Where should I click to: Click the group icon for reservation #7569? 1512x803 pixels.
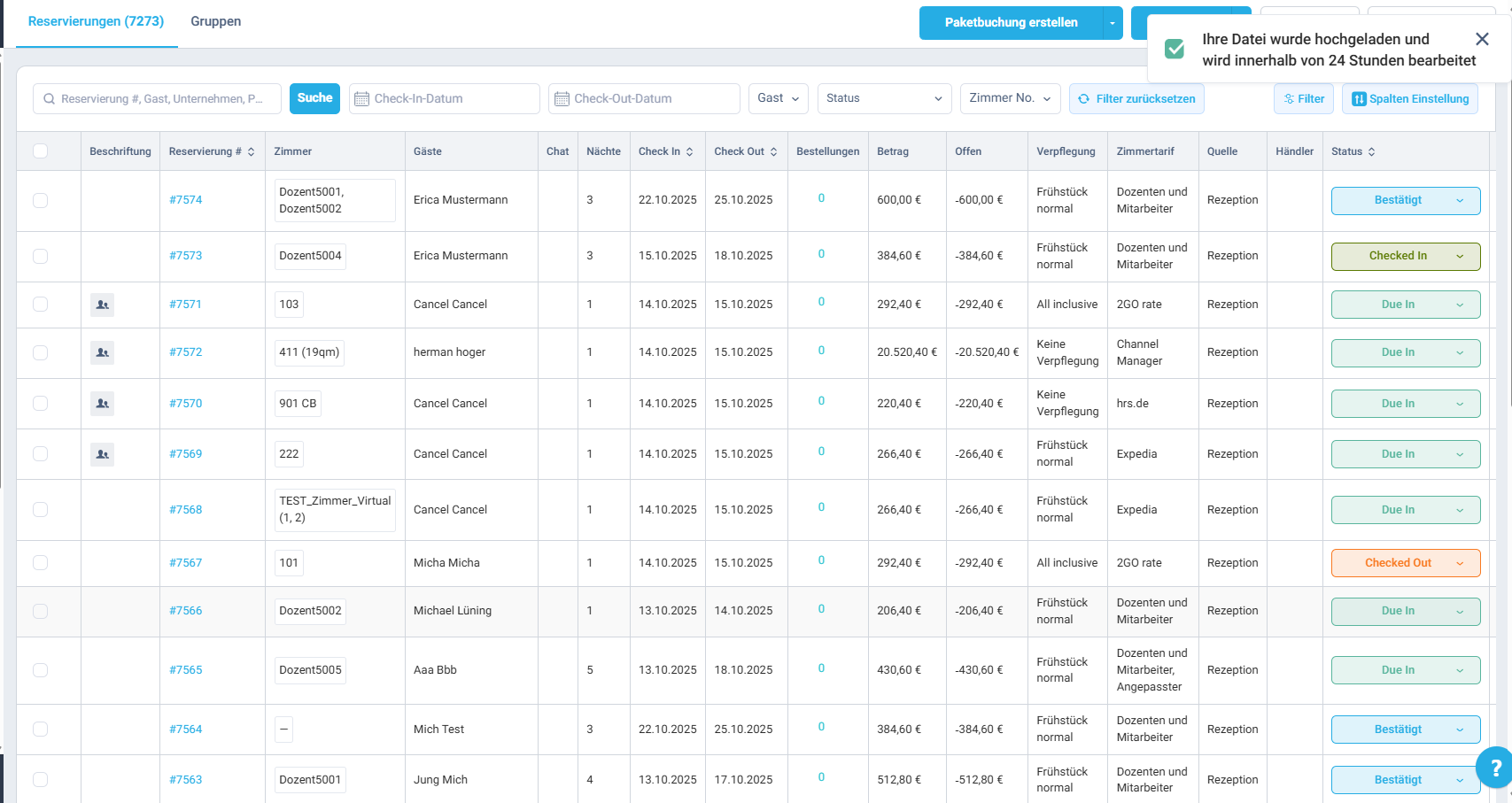click(103, 454)
